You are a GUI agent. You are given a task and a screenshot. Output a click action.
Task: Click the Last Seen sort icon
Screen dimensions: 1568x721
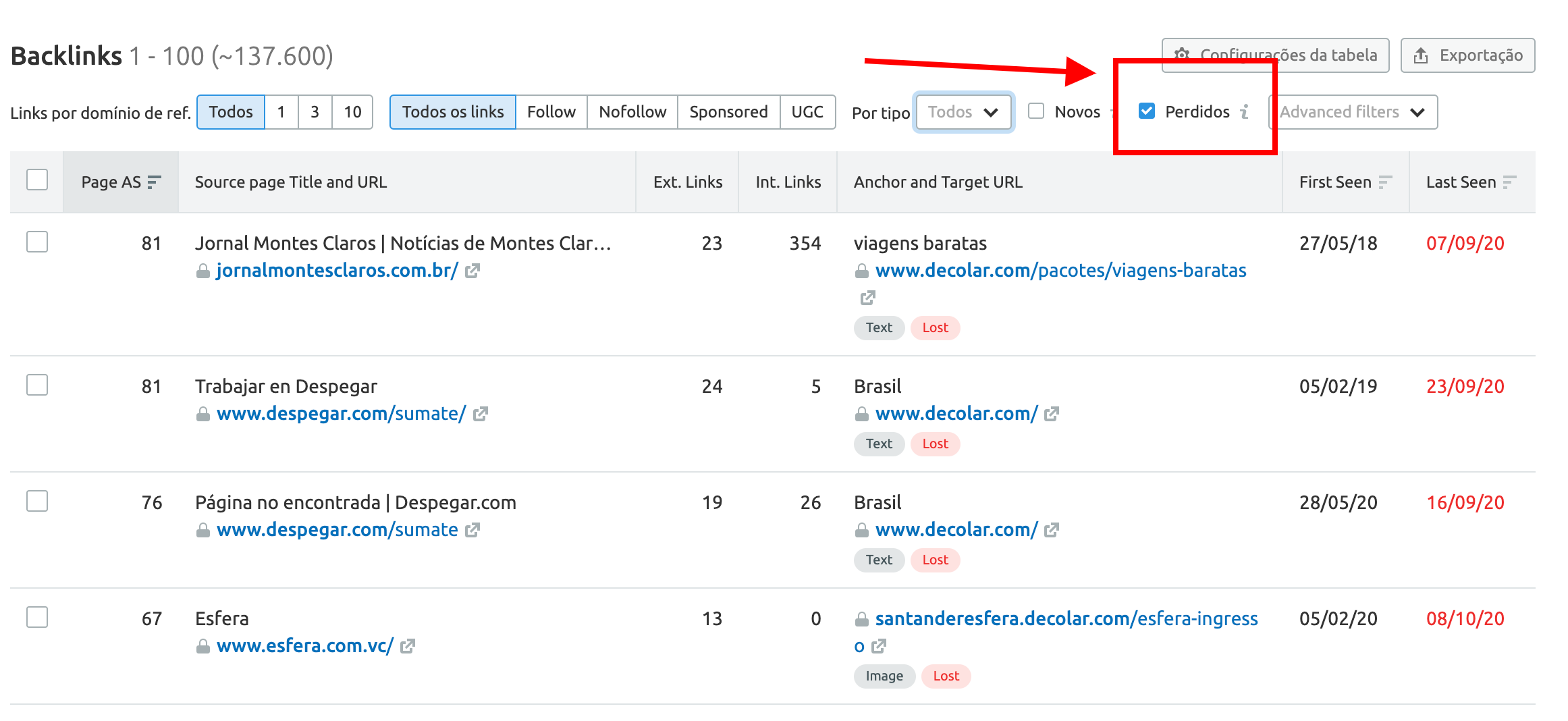(1510, 182)
